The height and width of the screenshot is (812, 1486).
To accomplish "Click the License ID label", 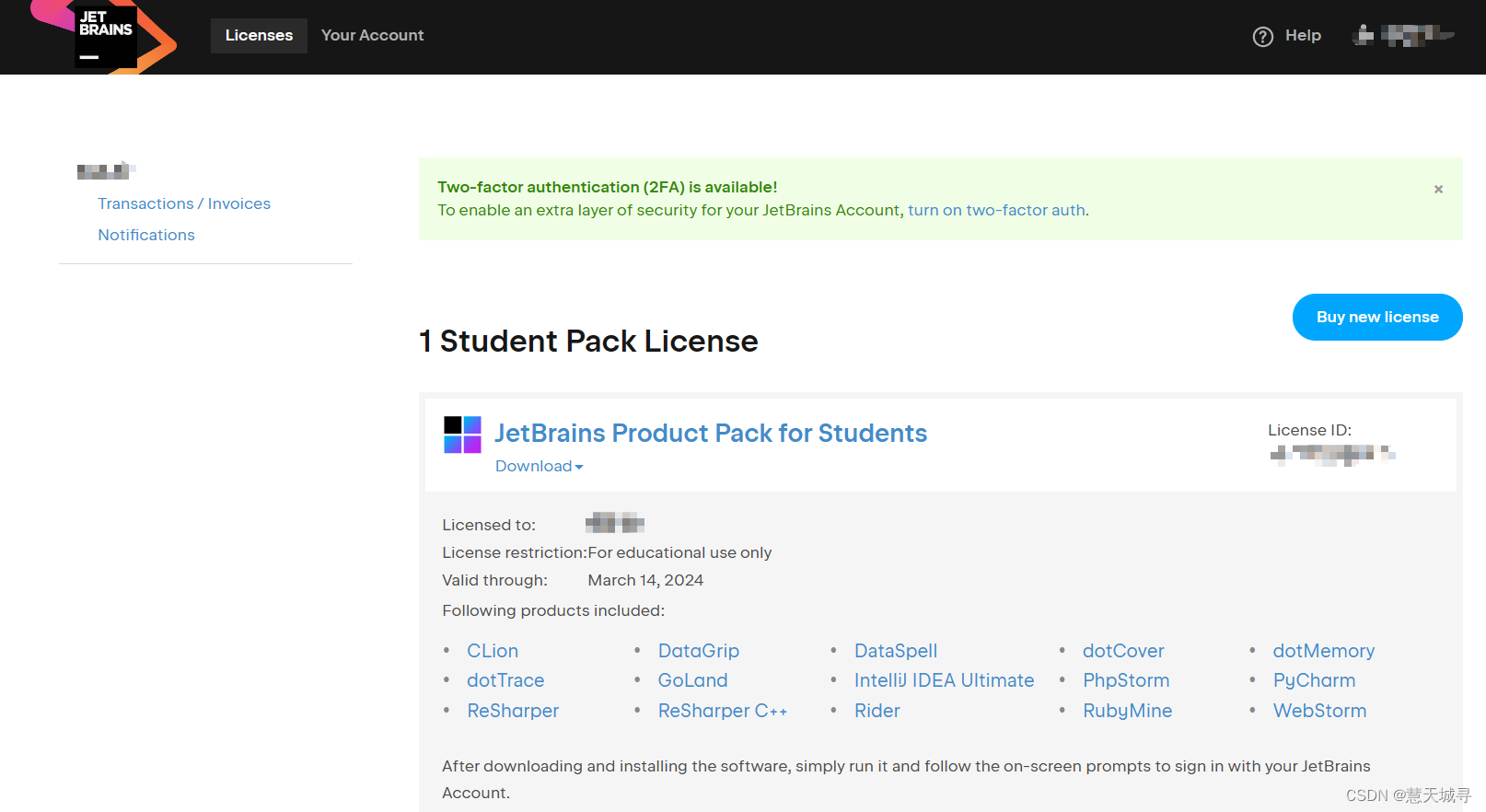I will click(x=1309, y=430).
